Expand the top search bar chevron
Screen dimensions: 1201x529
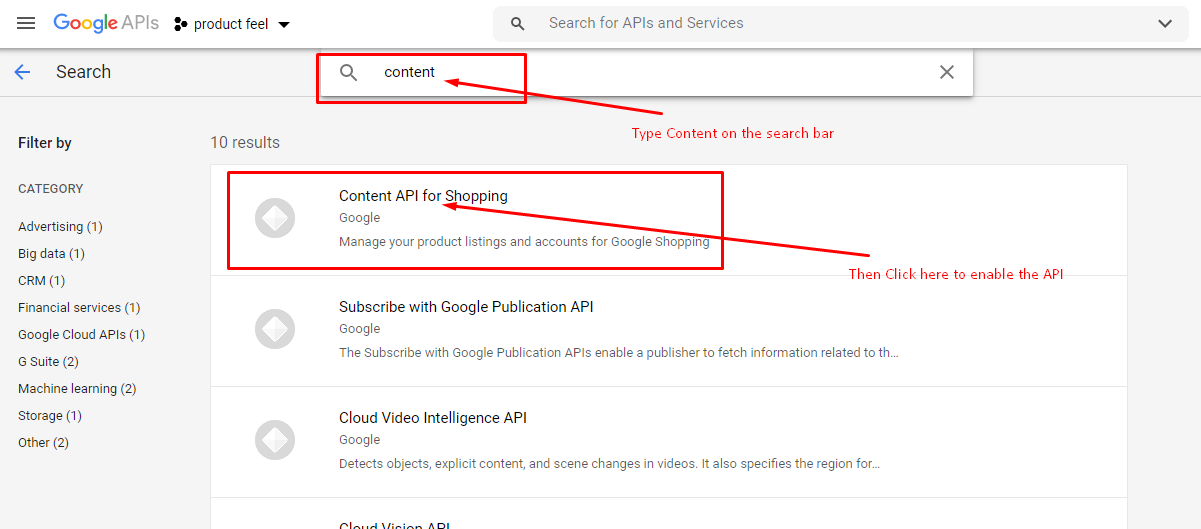click(x=1165, y=23)
